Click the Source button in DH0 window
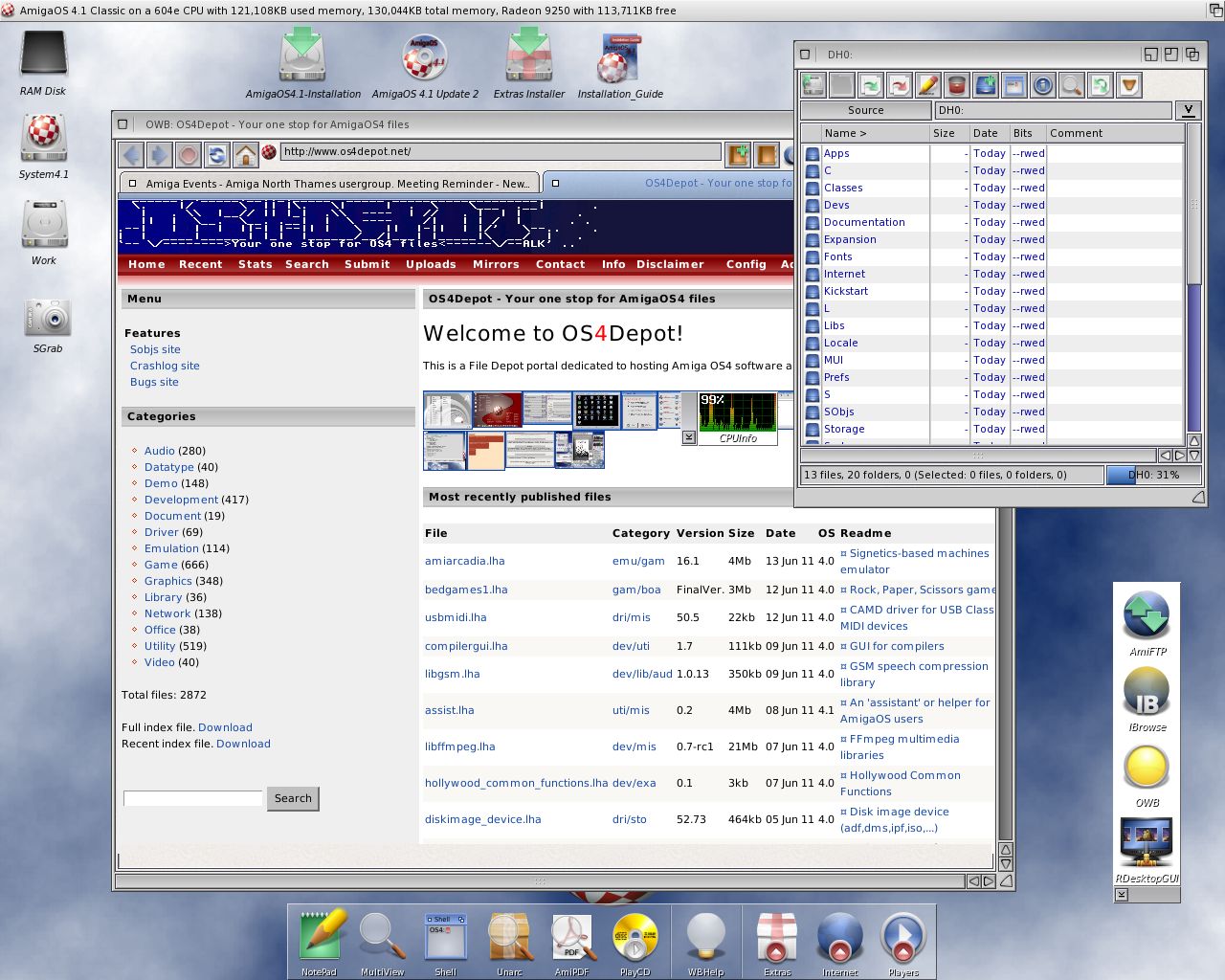The width and height of the screenshot is (1225, 980). point(866,110)
